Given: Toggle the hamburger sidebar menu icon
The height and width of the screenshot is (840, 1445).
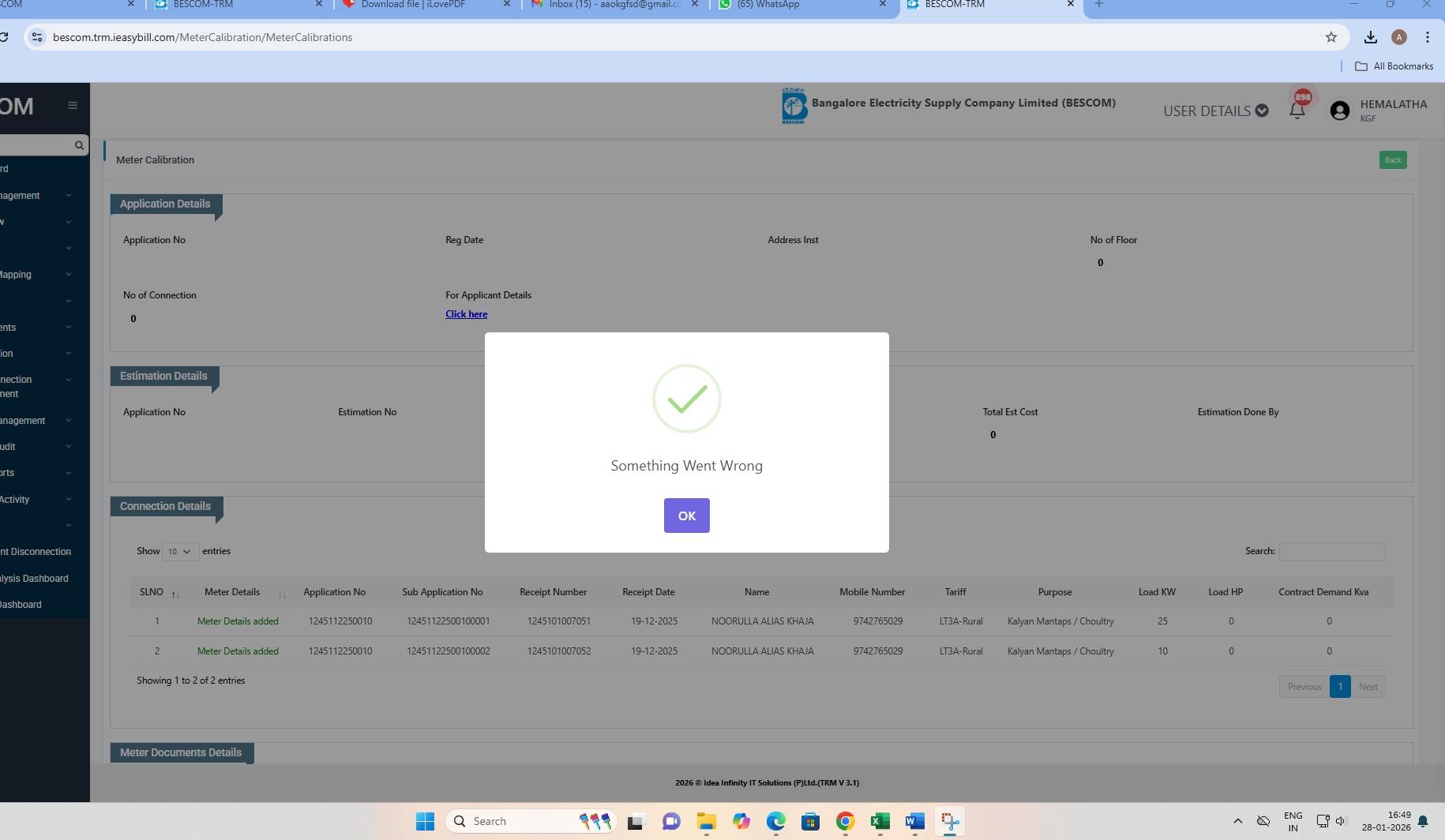Looking at the screenshot, I should 73,106.
